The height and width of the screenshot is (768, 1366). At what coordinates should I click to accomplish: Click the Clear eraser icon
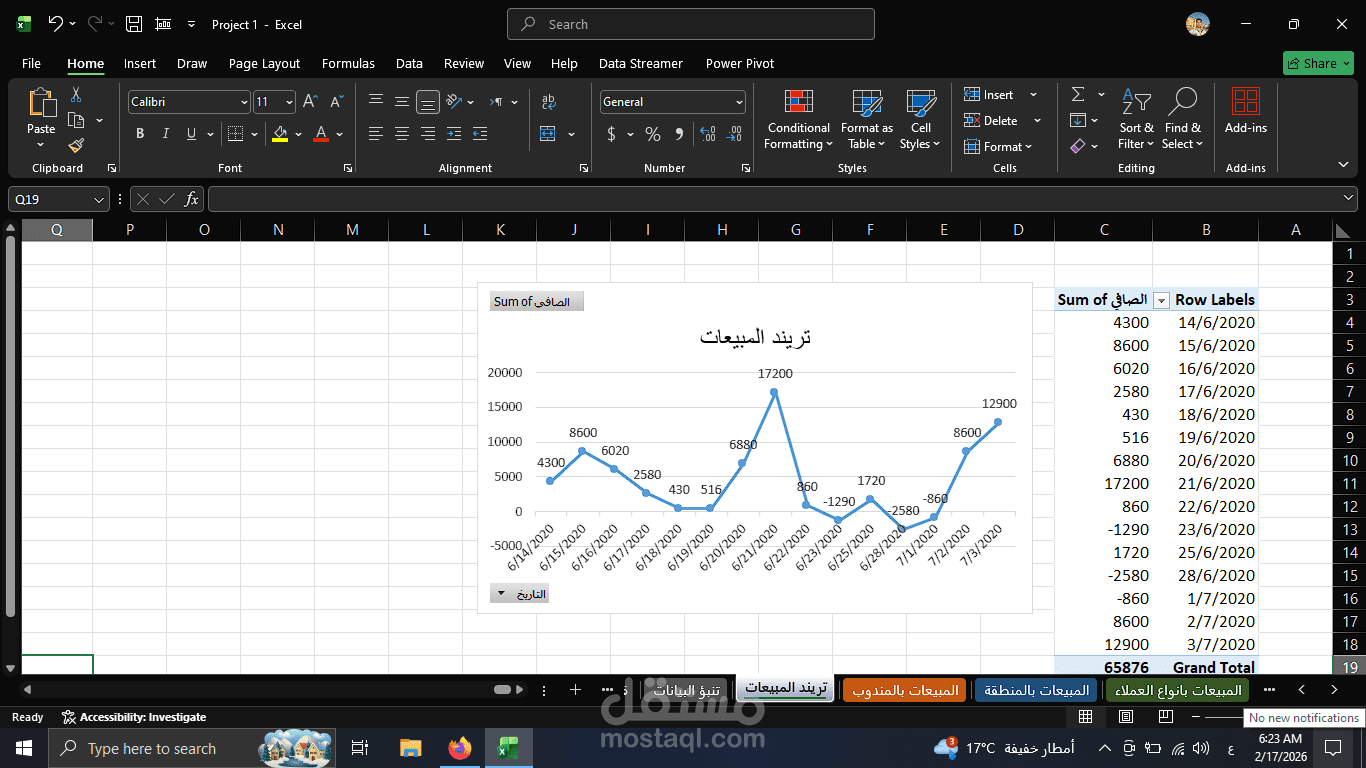(x=1078, y=146)
